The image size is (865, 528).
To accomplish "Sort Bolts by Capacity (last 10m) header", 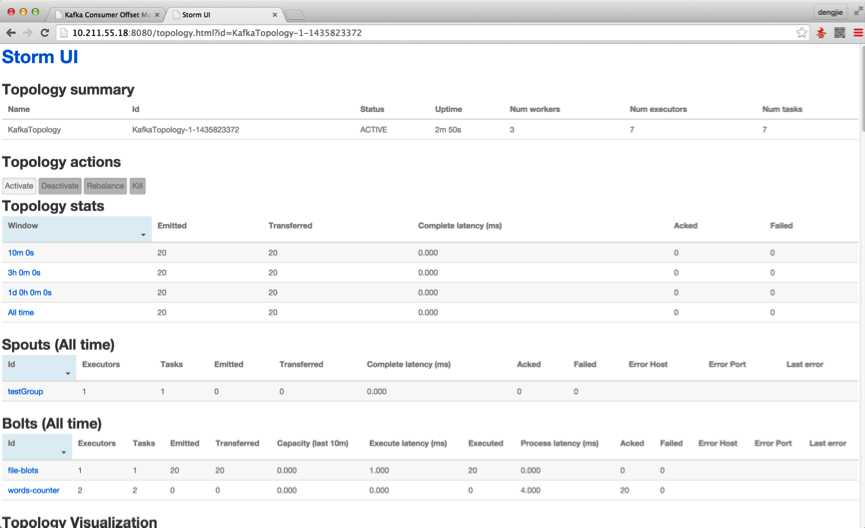I will pyautogui.click(x=313, y=443).
